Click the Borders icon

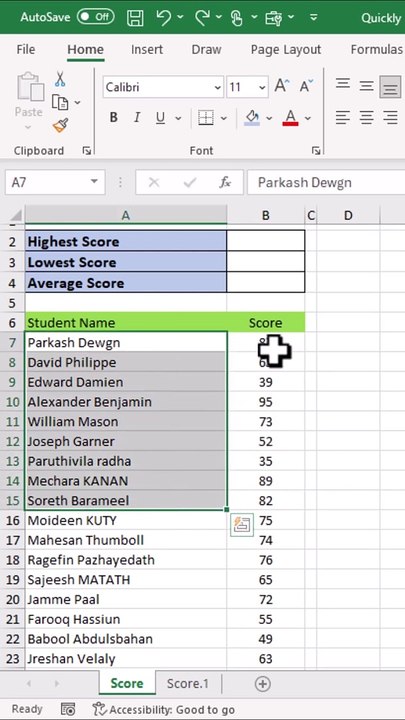[206, 118]
